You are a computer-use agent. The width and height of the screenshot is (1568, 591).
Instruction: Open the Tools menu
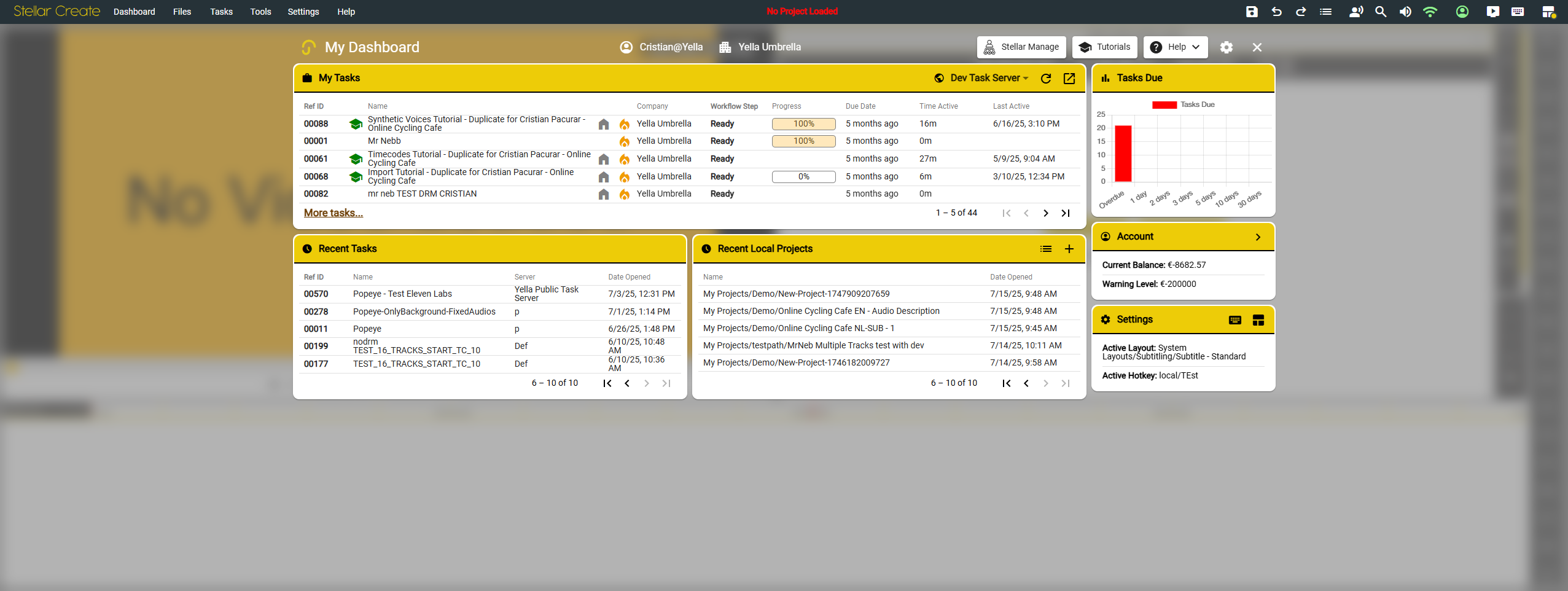pyautogui.click(x=260, y=12)
